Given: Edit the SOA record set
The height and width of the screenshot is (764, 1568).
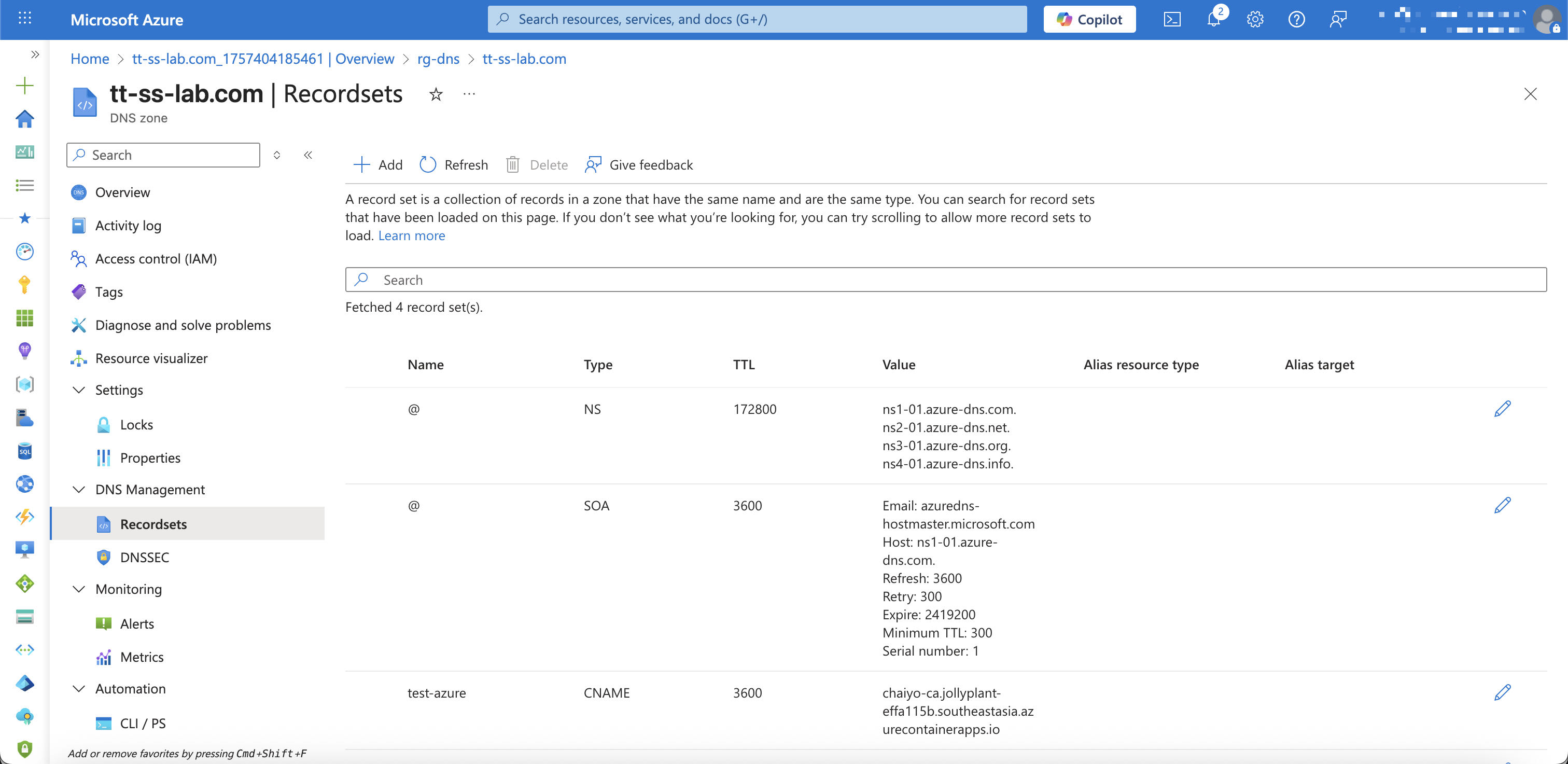Looking at the screenshot, I should click(x=1502, y=505).
